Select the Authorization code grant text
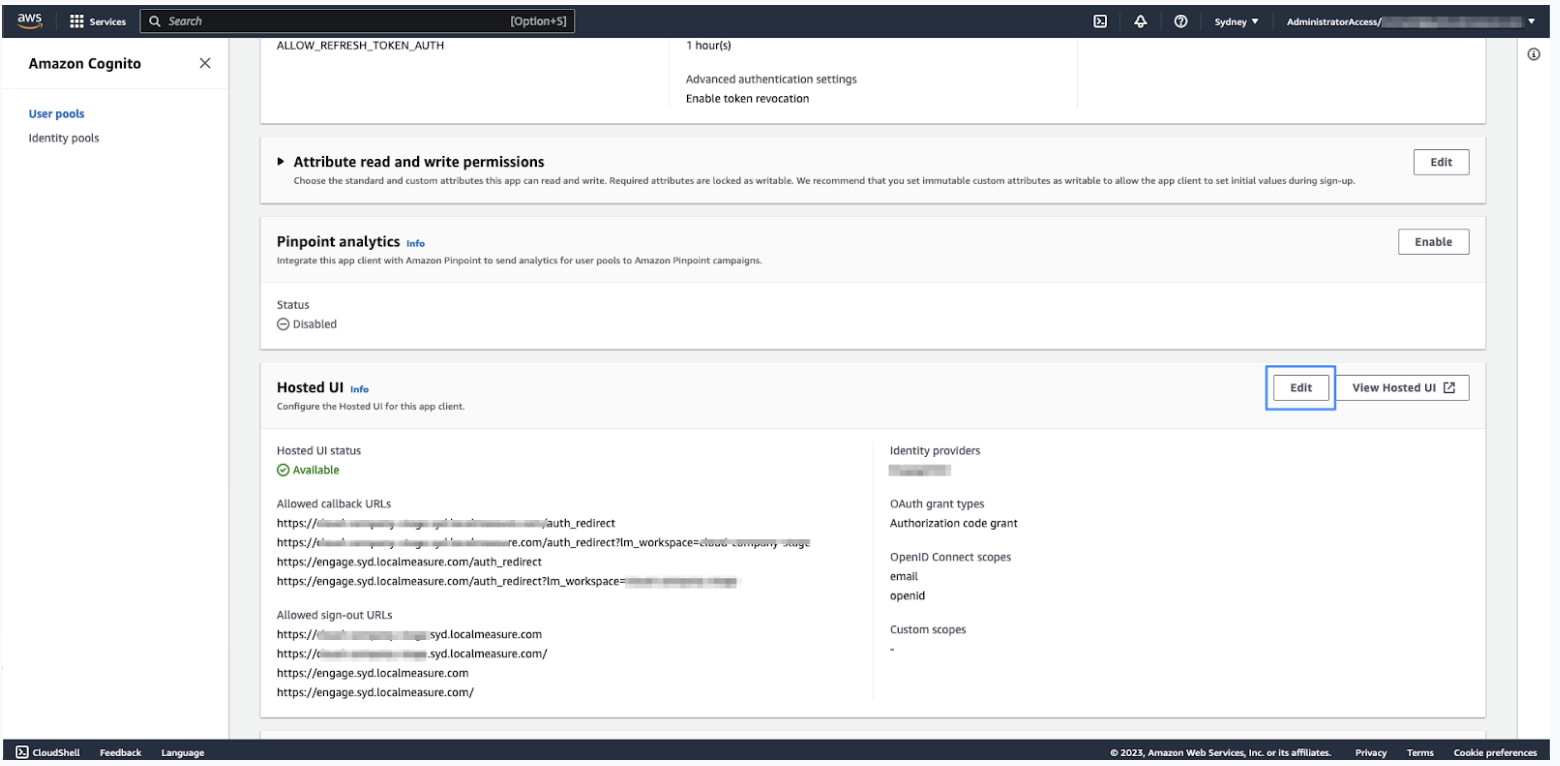 [x=954, y=523]
